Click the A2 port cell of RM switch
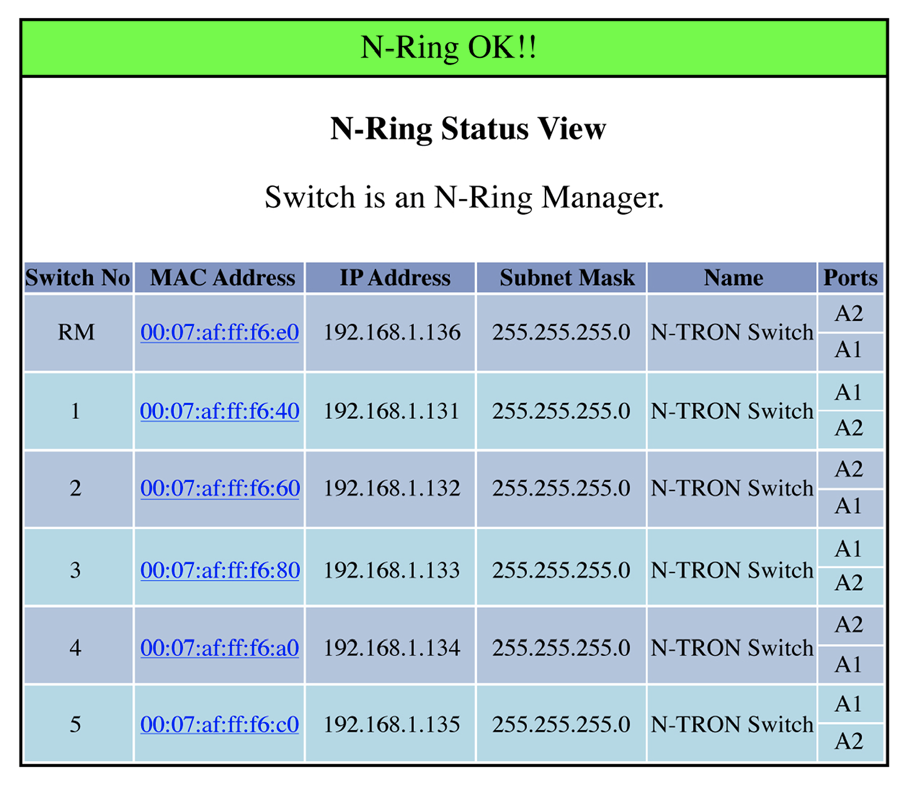 [850, 313]
